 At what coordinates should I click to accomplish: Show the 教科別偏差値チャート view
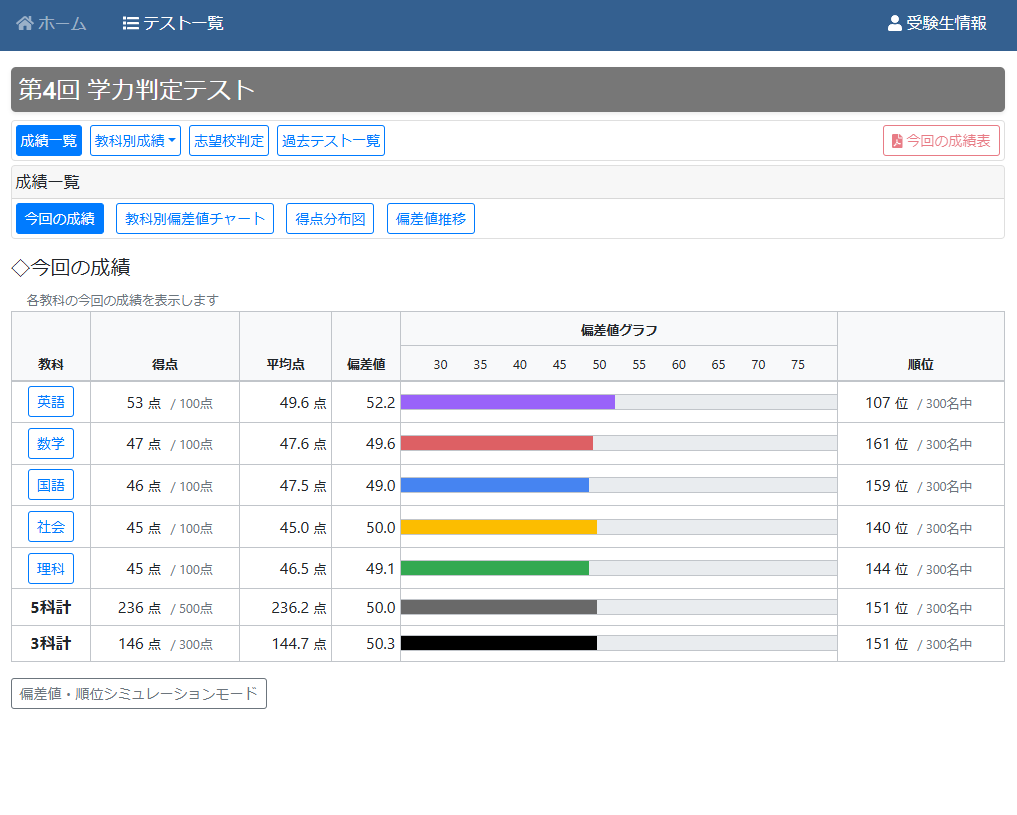click(195, 219)
